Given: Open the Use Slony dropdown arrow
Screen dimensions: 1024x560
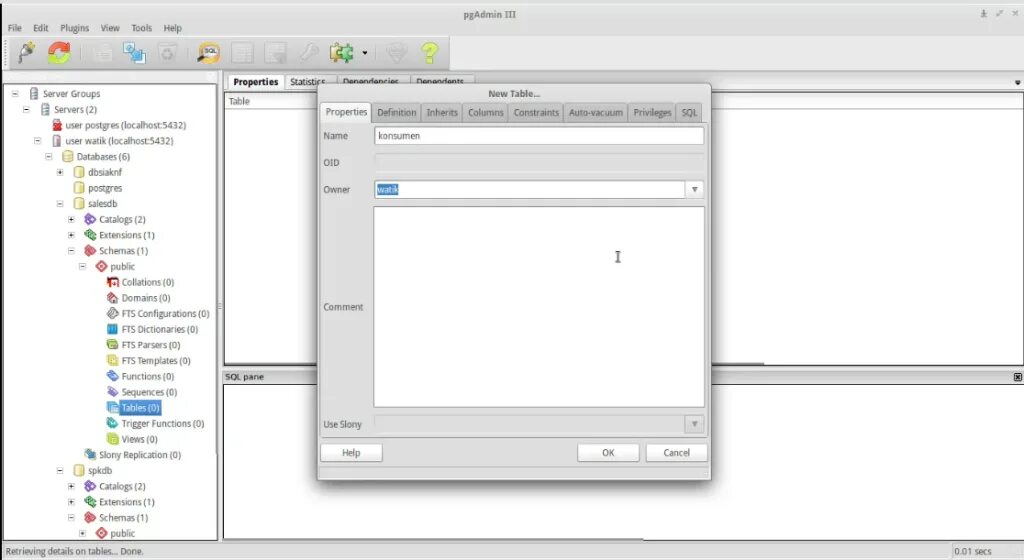Looking at the screenshot, I should tap(694, 424).
